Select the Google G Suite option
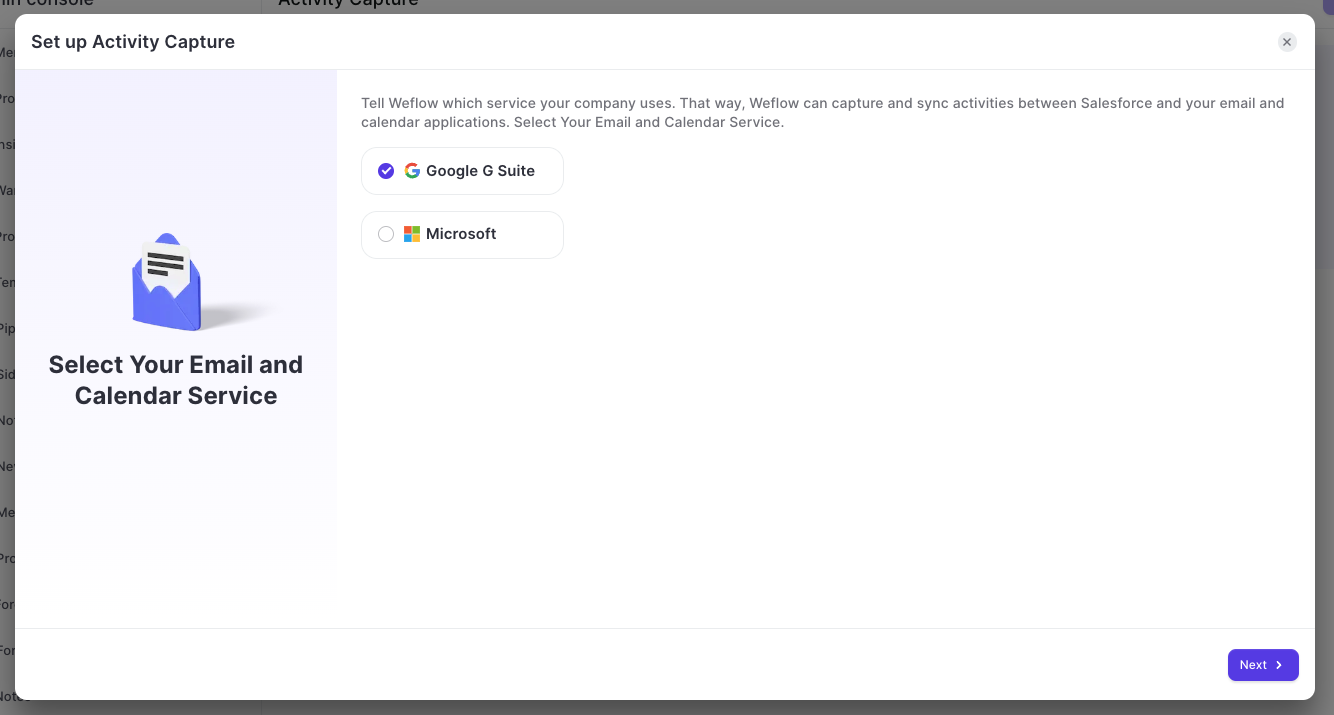The height and width of the screenshot is (715, 1334). coord(462,171)
